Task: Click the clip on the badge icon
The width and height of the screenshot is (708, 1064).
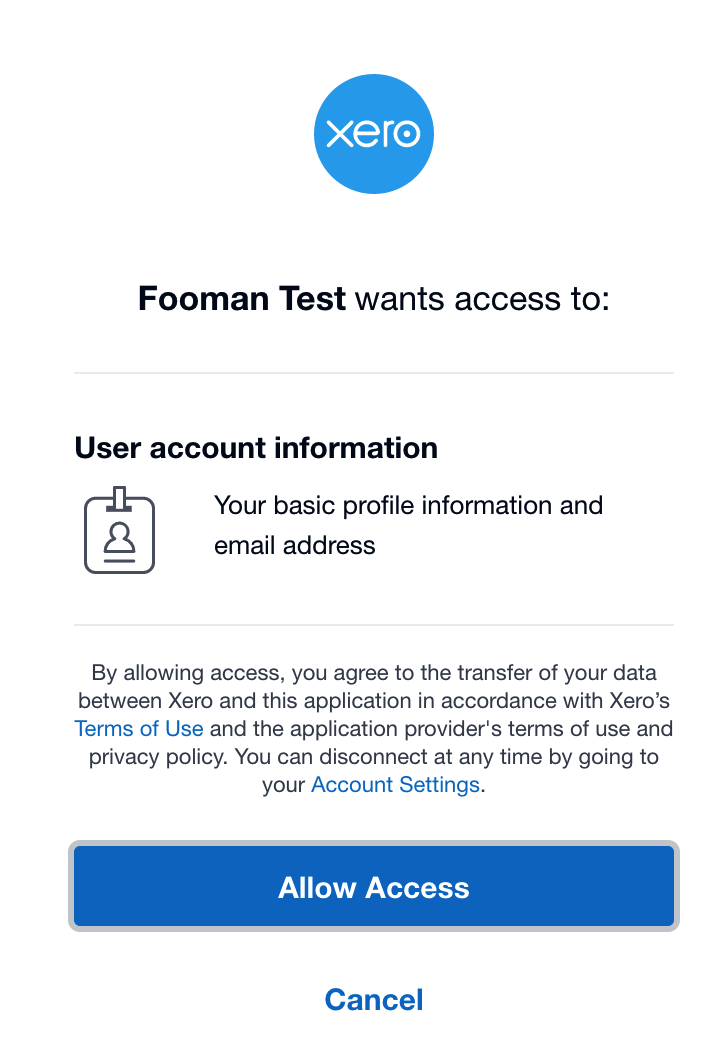Action: (120, 495)
